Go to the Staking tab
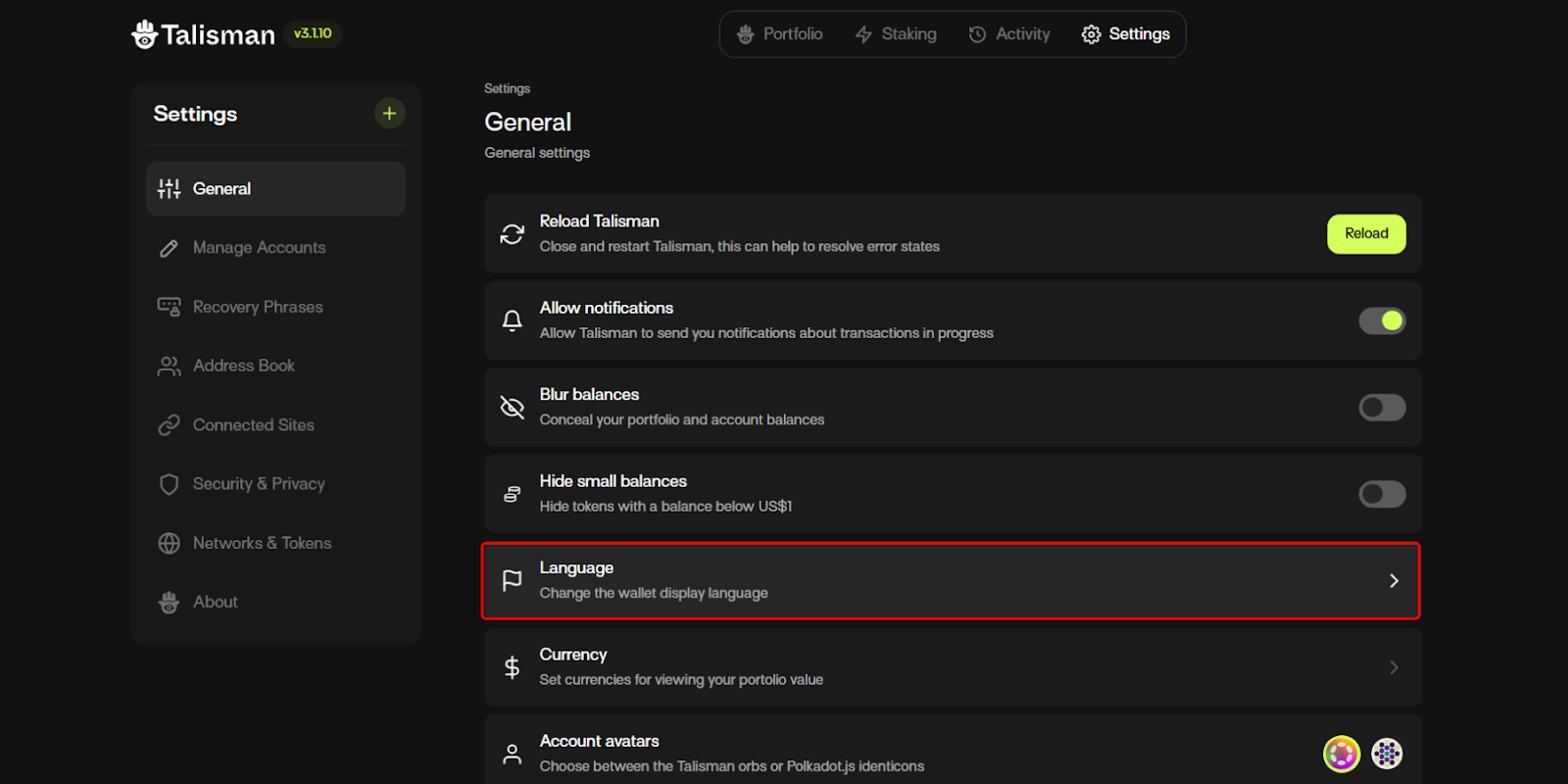 (x=896, y=34)
